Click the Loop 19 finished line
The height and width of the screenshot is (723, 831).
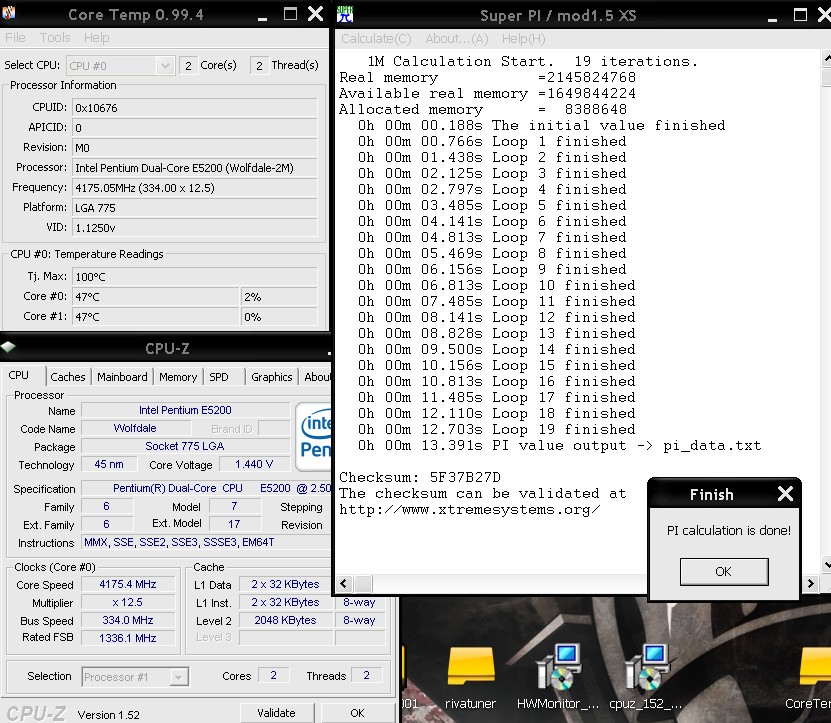pos(496,429)
